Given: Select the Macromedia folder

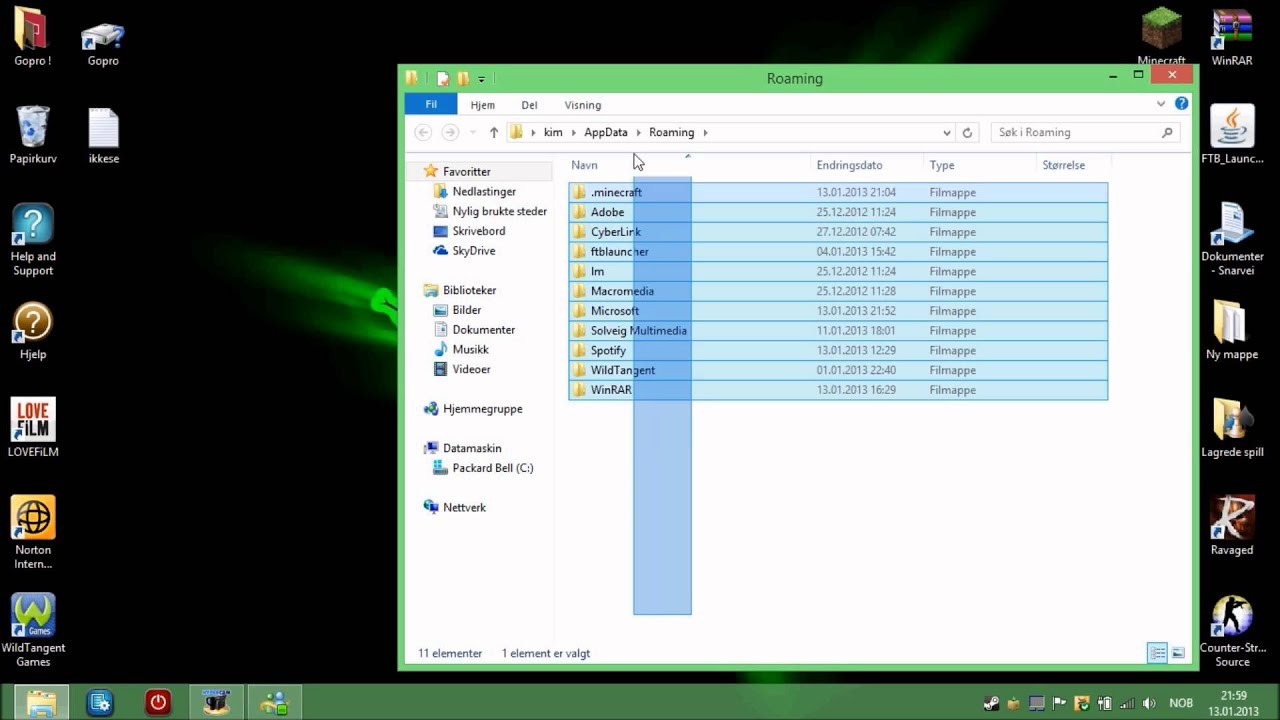Looking at the screenshot, I should [838, 291].
